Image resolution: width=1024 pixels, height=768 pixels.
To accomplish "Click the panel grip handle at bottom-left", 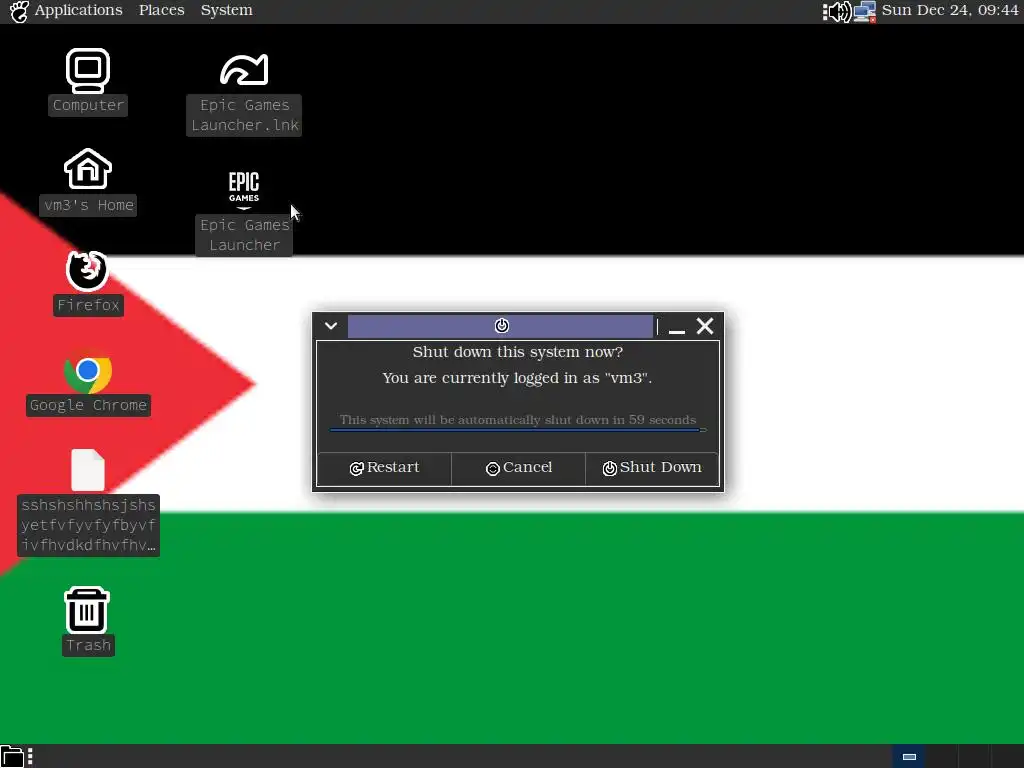I will pyautogui.click(x=30, y=756).
